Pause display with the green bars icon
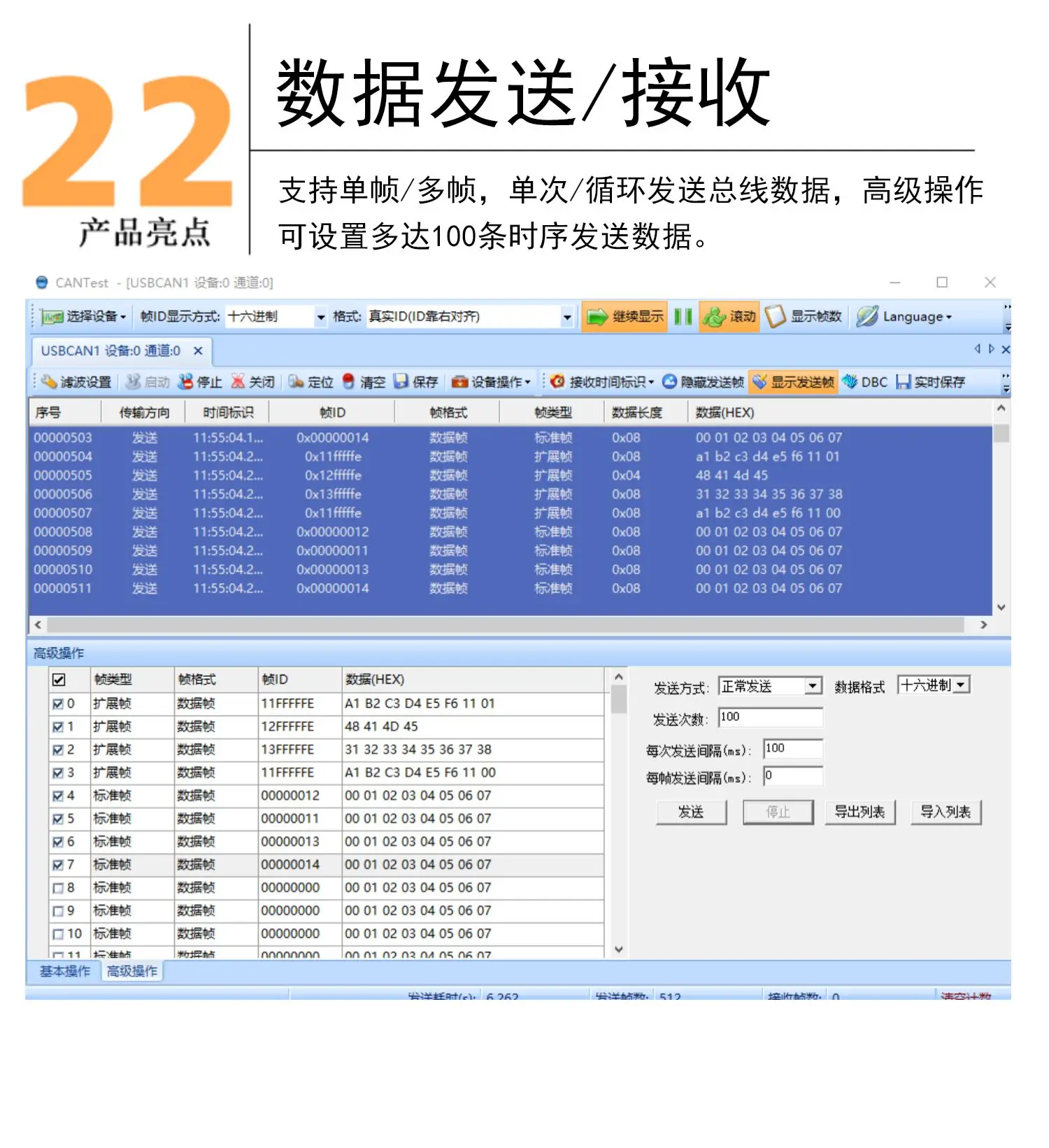This screenshot has height=1148, width=1049. click(683, 317)
